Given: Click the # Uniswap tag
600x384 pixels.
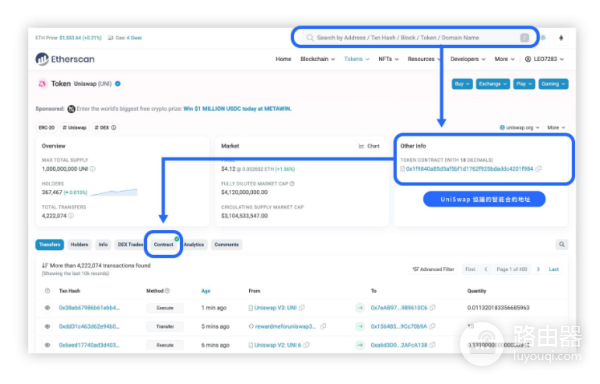Looking at the screenshot, I should pyautogui.click(x=75, y=127).
